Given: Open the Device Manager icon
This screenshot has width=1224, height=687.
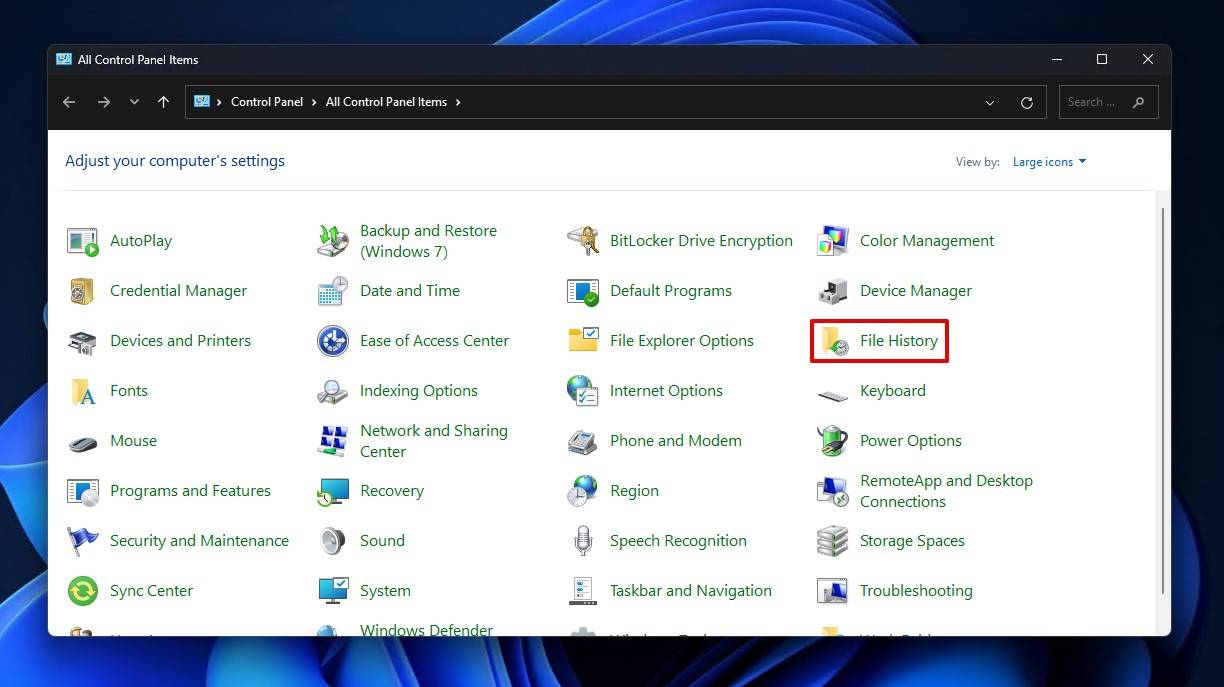Looking at the screenshot, I should click(833, 291).
